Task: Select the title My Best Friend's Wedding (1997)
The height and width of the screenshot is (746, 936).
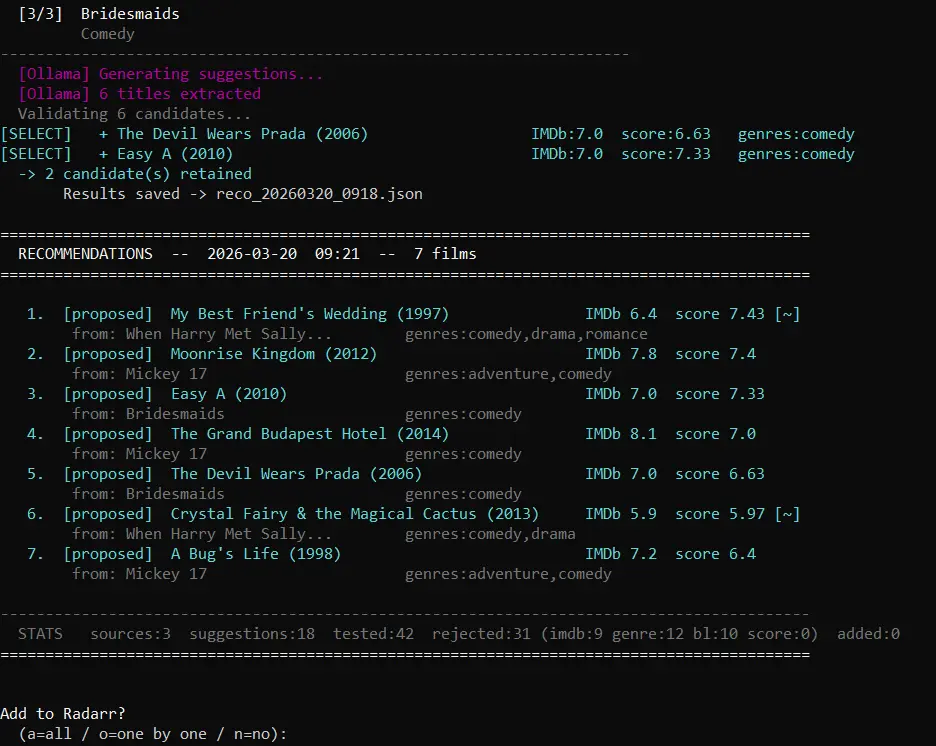Action: [309, 314]
